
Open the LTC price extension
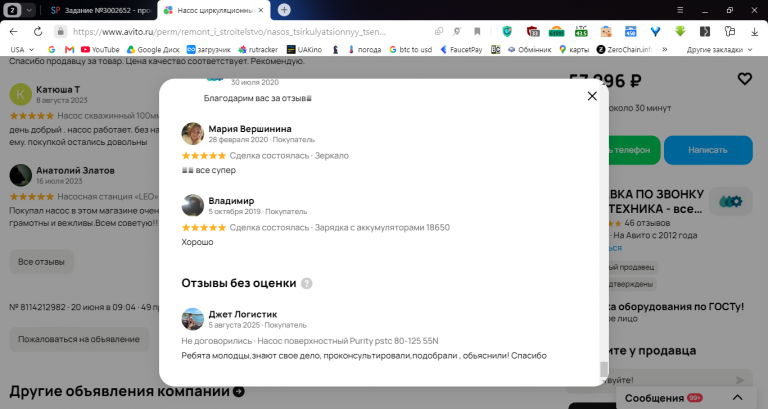click(x=581, y=31)
